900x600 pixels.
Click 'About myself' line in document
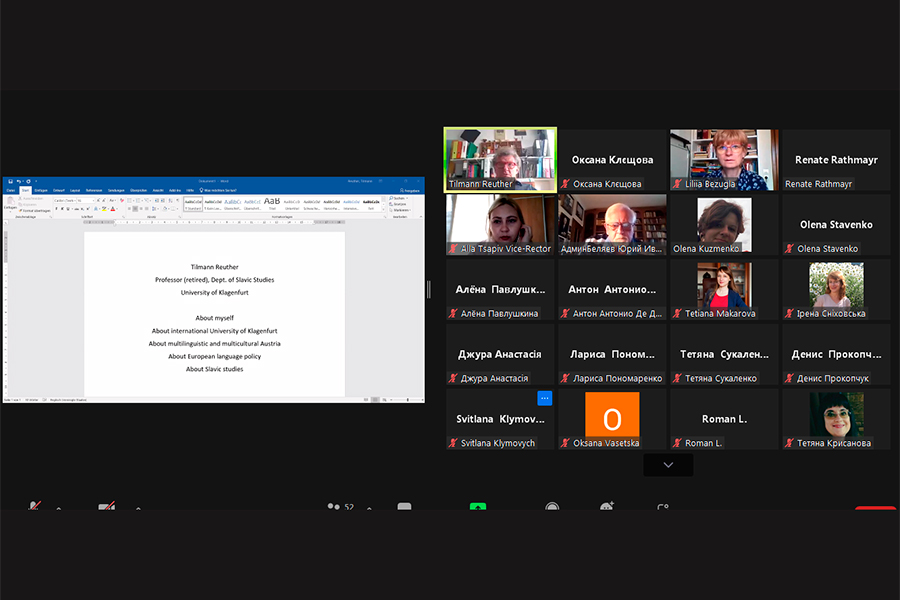[x=215, y=318]
